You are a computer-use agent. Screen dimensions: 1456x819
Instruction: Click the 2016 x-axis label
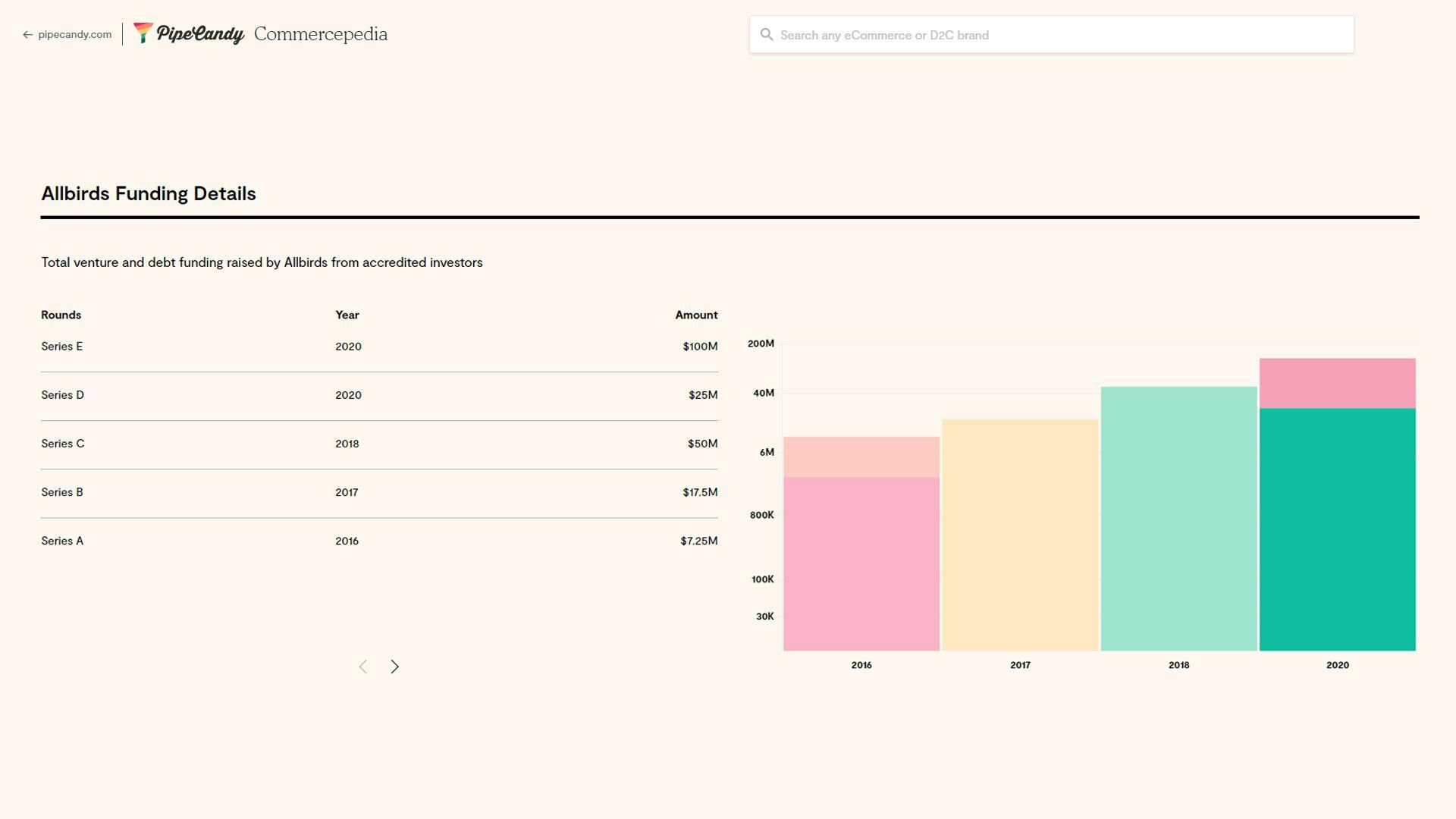point(861,665)
